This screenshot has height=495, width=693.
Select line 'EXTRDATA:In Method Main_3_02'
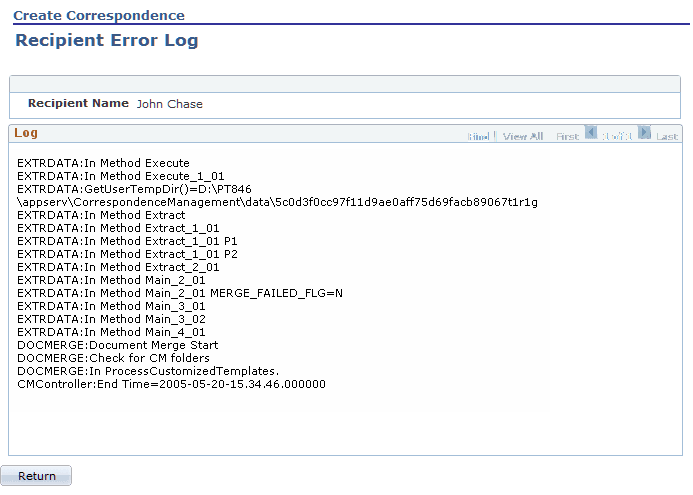pos(111,319)
